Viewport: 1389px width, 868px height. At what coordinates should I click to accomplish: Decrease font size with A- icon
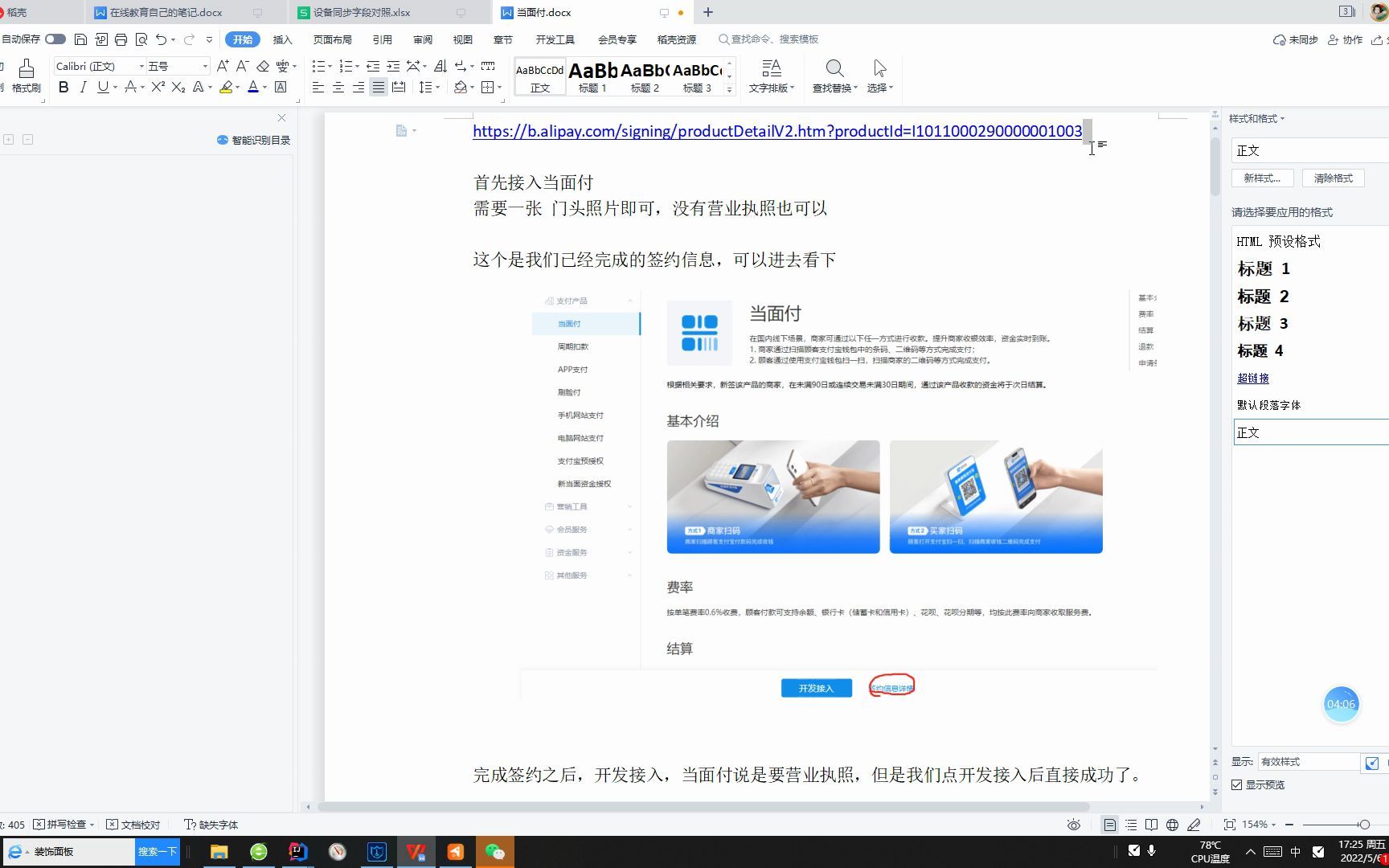coord(242,66)
